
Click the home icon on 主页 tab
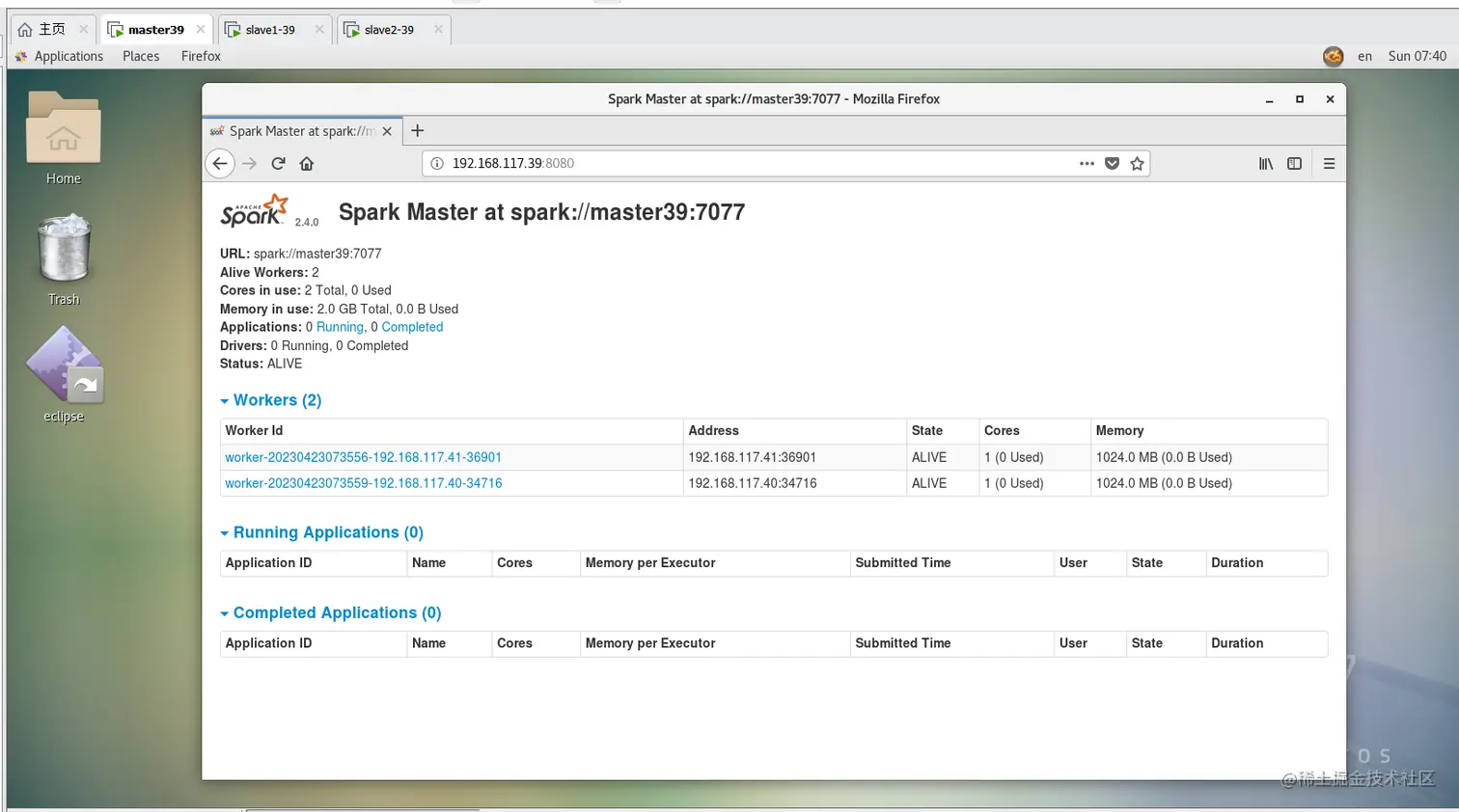click(25, 30)
